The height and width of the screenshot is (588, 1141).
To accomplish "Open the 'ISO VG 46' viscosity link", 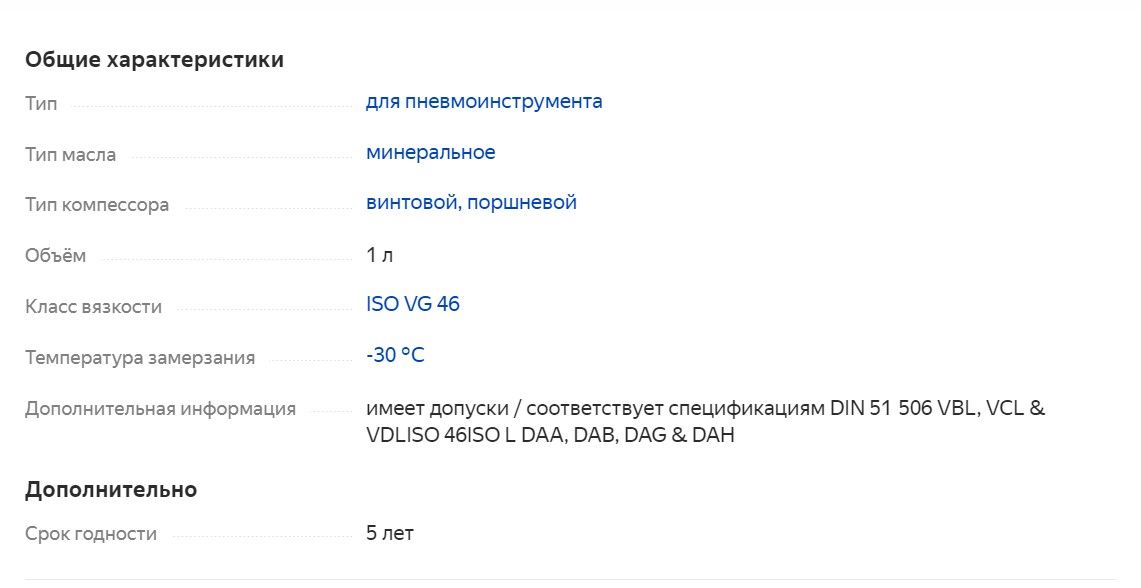I will [413, 304].
